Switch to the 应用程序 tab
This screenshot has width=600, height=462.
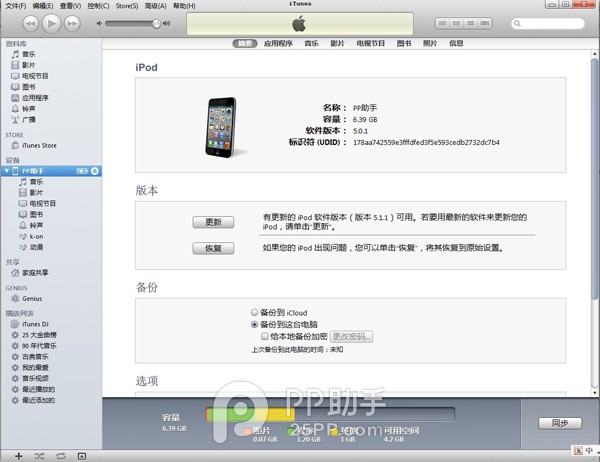click(278, 43)
